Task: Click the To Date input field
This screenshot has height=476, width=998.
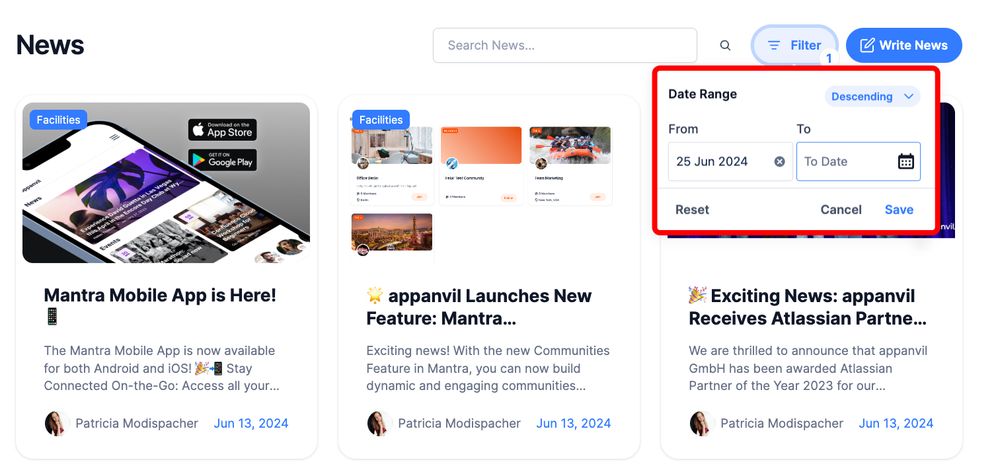Action: pyautogui.click(x=858, y=162)
